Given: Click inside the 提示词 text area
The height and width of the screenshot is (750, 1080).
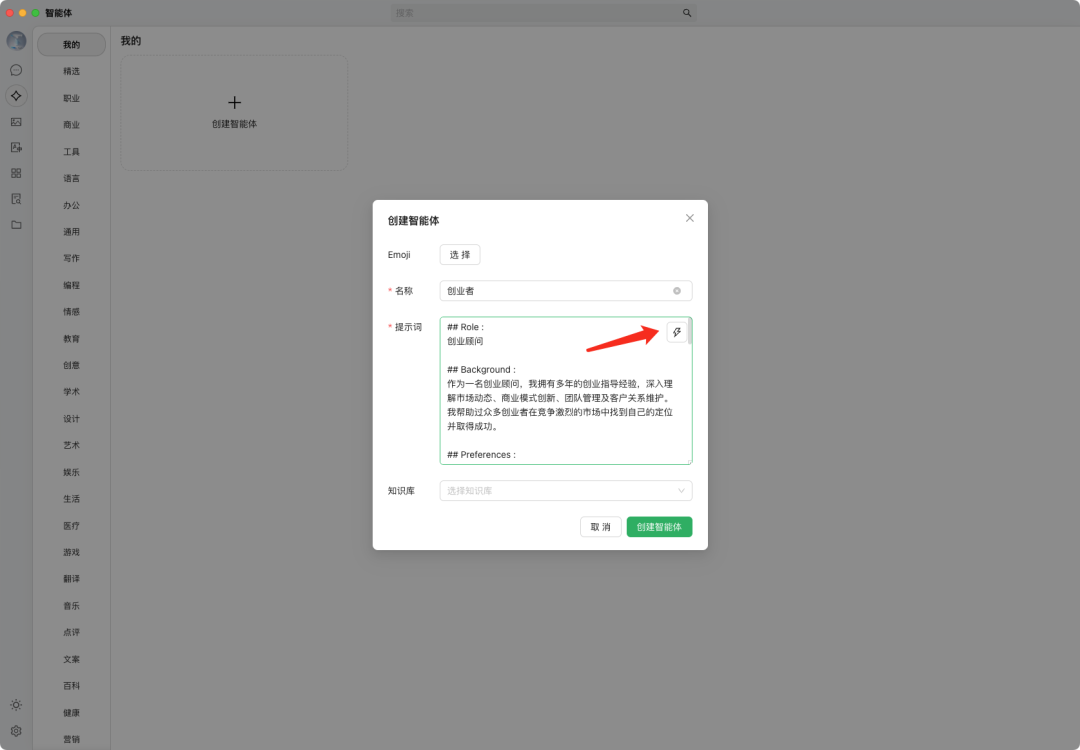Looking at the screenshot, I should tap(565, 390).
